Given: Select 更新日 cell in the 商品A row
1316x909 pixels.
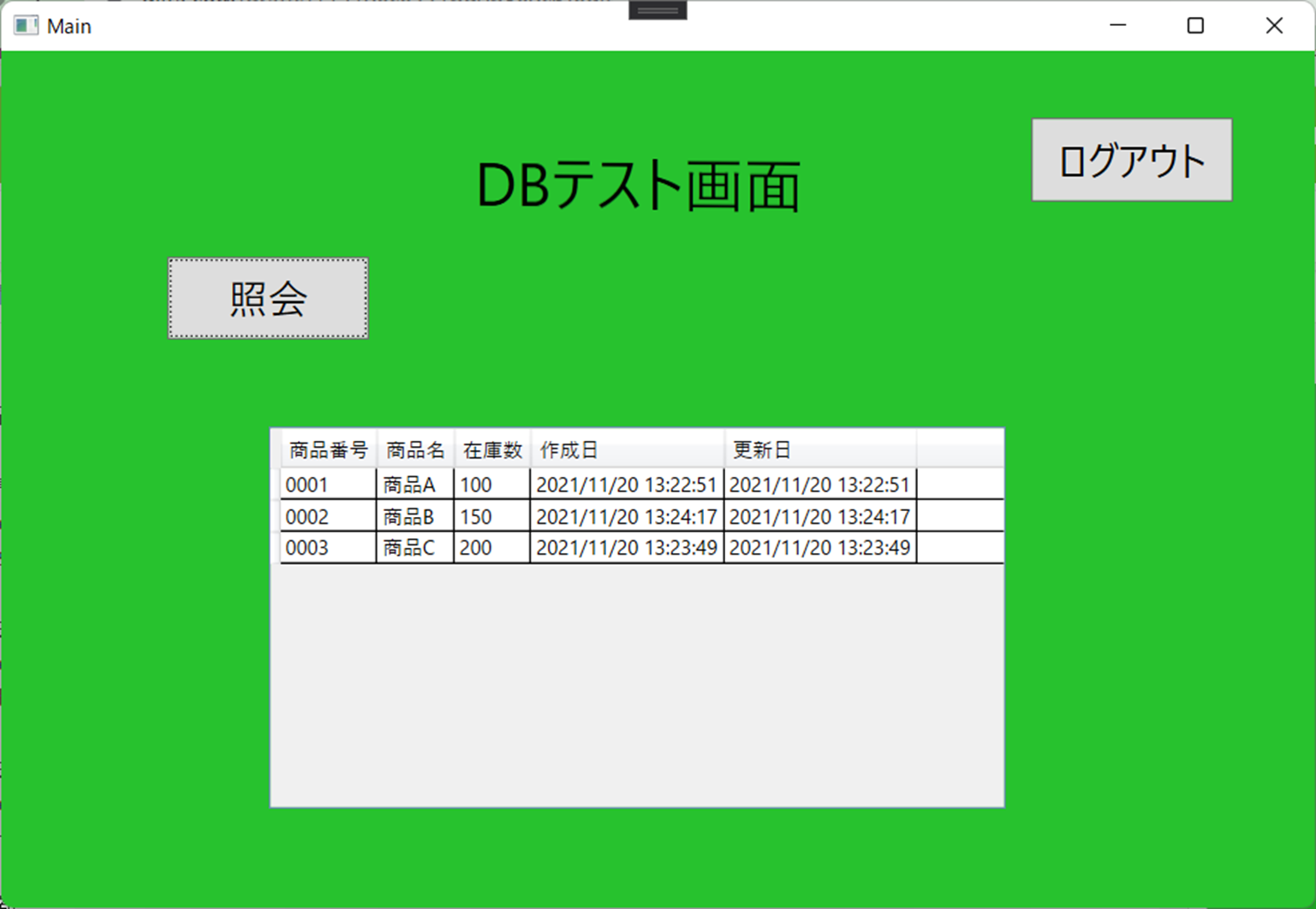Looking at the screenshot, I should (820, 484).
